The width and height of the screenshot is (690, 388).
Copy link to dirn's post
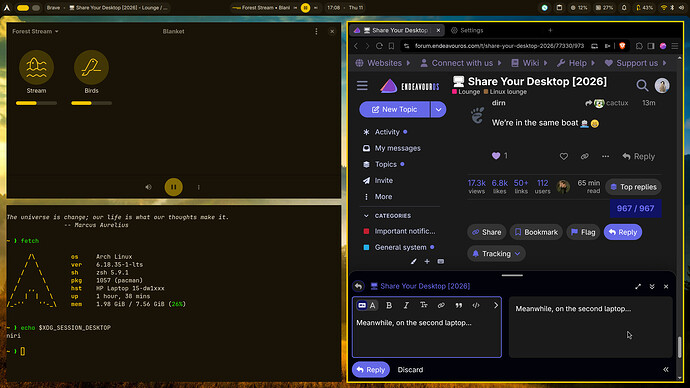point(584,156)
